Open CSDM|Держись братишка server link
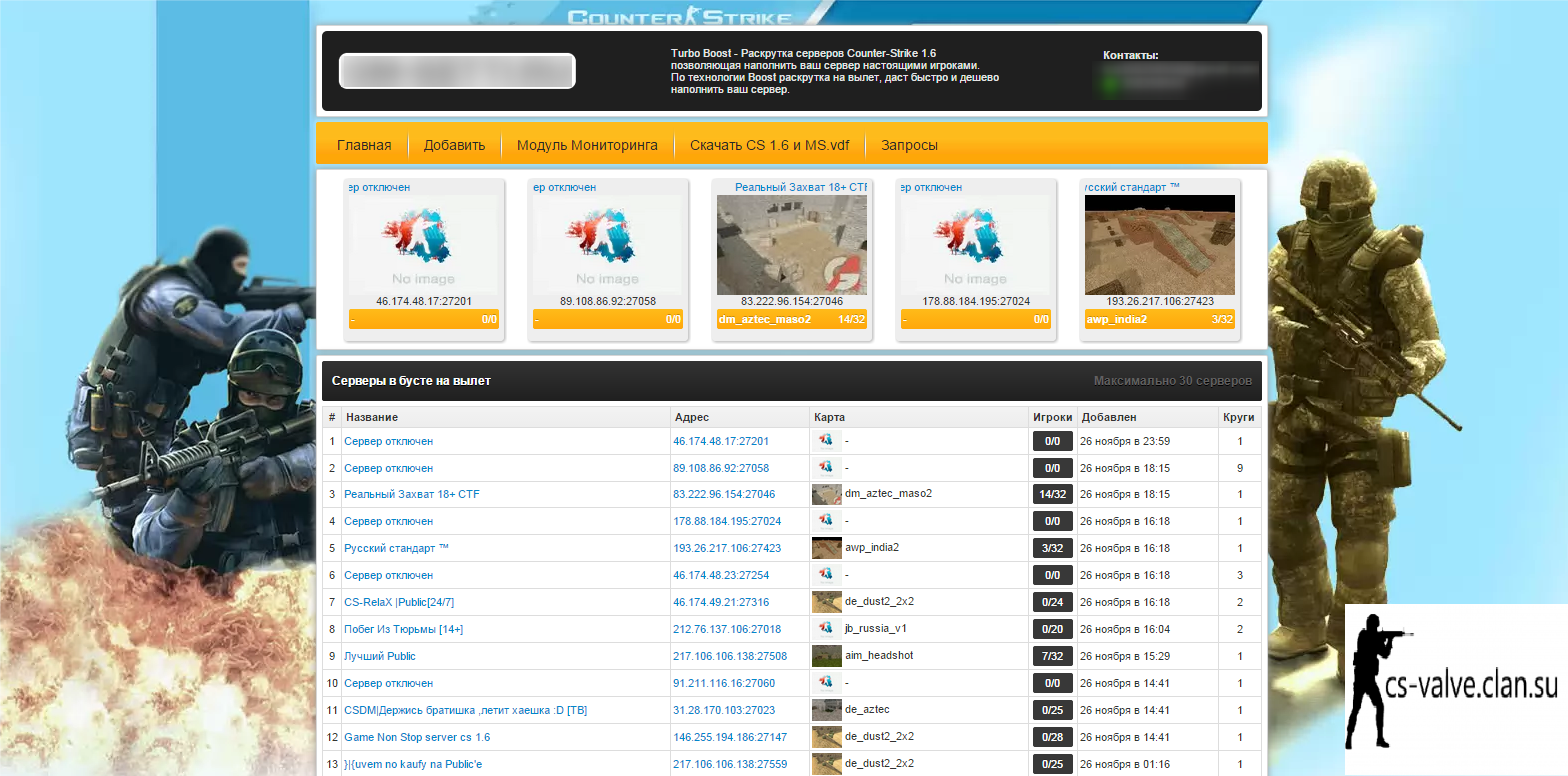The width and height of the screenshot is (1568, 776). [x=466, y=710]
